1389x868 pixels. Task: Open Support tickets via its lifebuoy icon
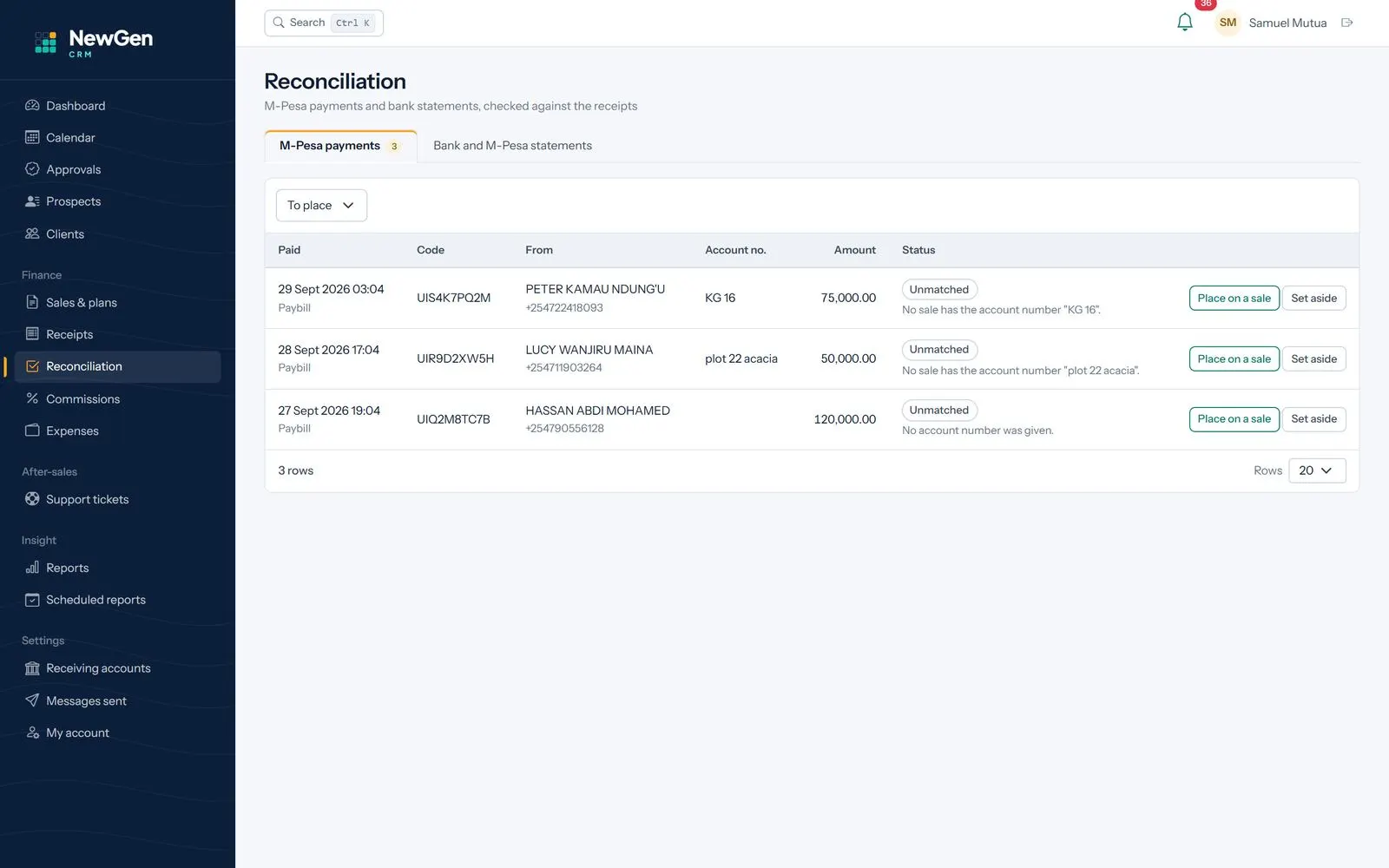pyautogui.click(x=32, y=499)
